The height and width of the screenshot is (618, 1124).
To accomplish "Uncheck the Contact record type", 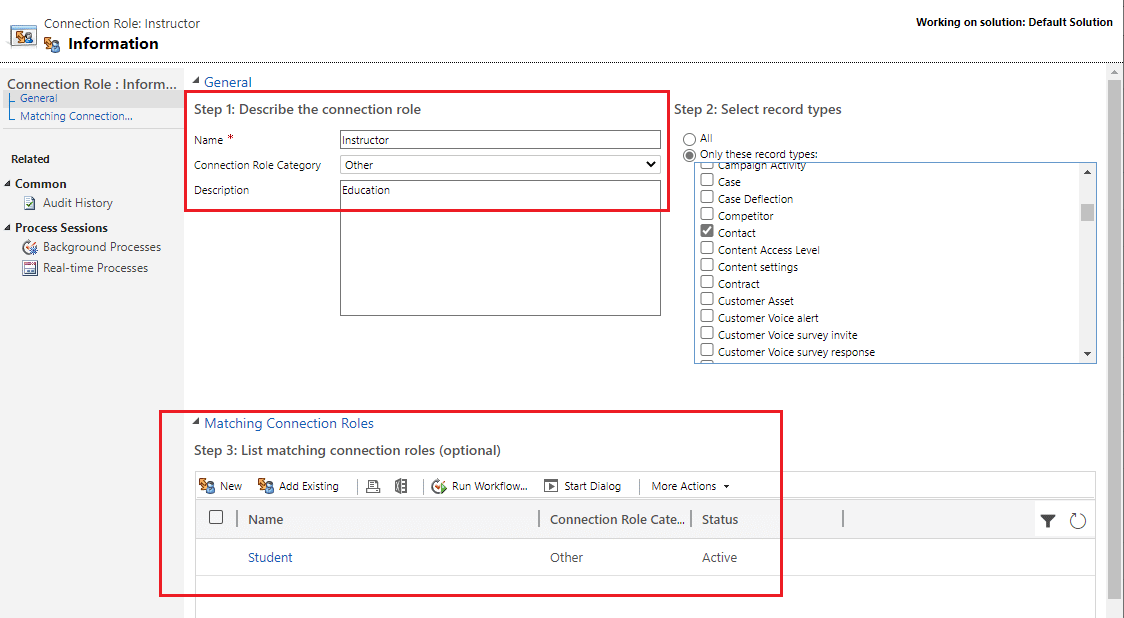I will (x=709, y=232).
